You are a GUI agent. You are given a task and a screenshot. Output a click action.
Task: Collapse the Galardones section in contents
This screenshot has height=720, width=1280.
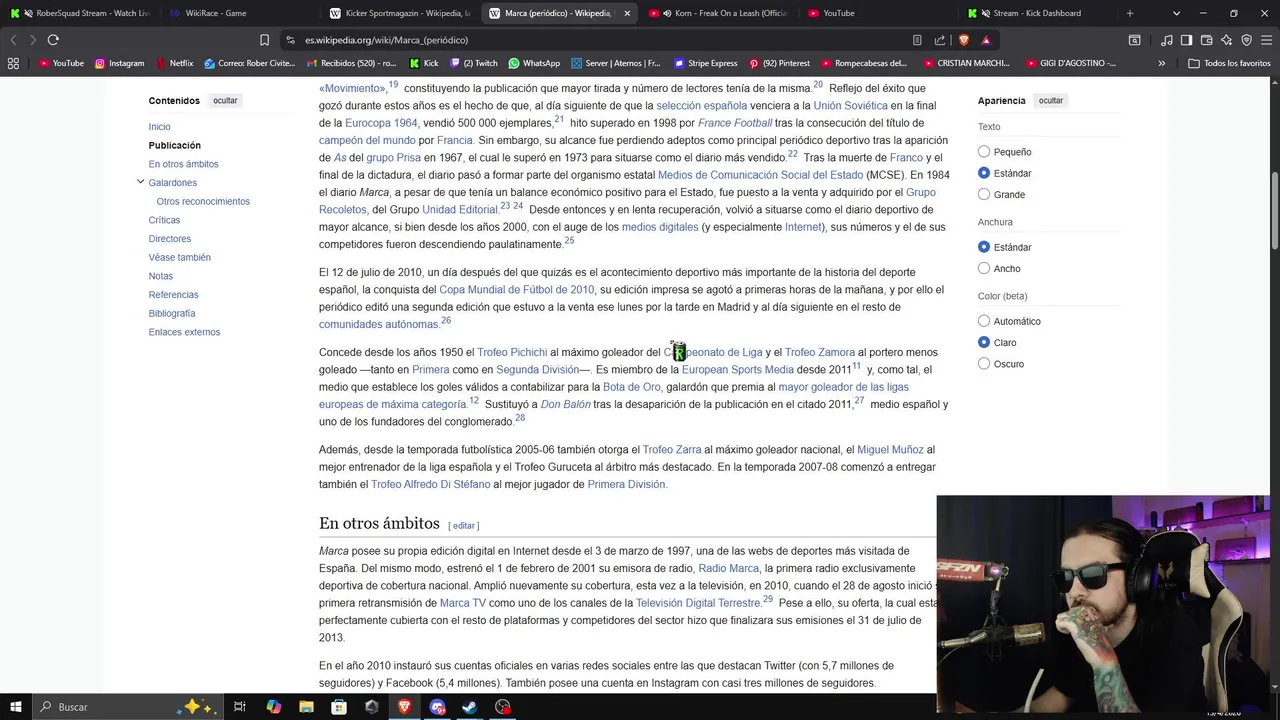tap(140, 182)
